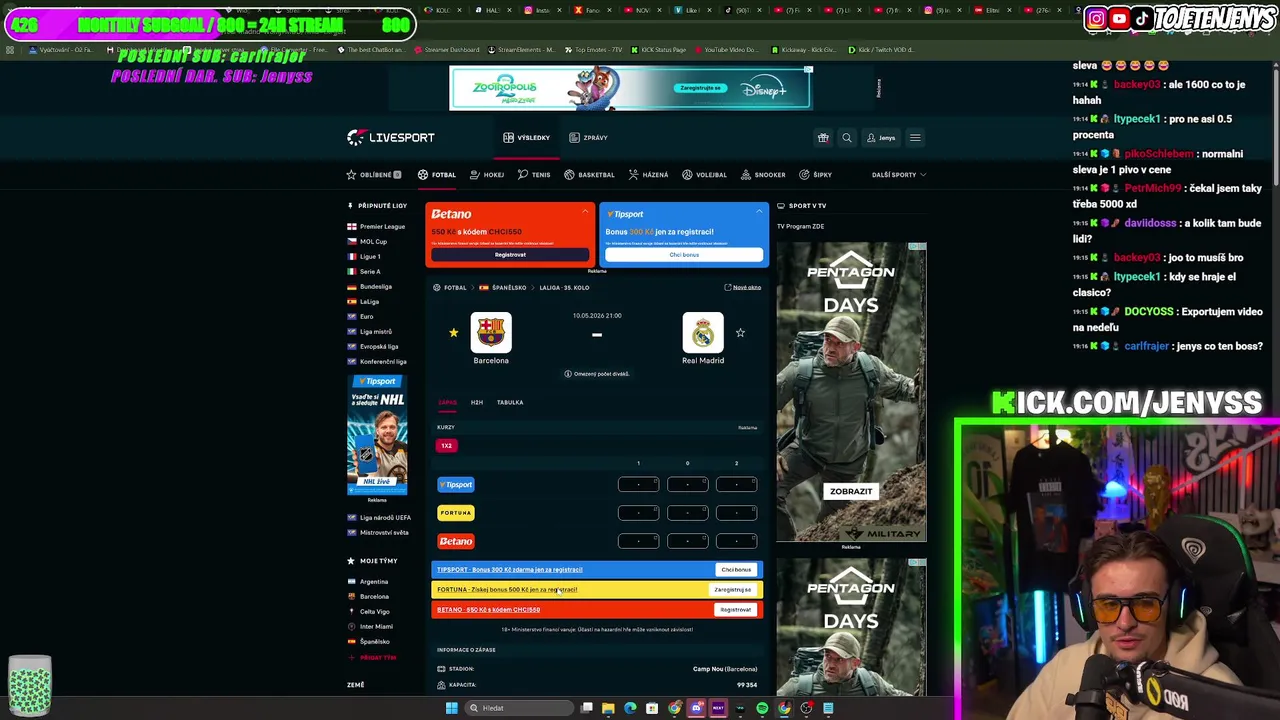Open Tipsport bookmaker logo in odds table
Screen dimensions: 1280x720
tap(456, 485)
